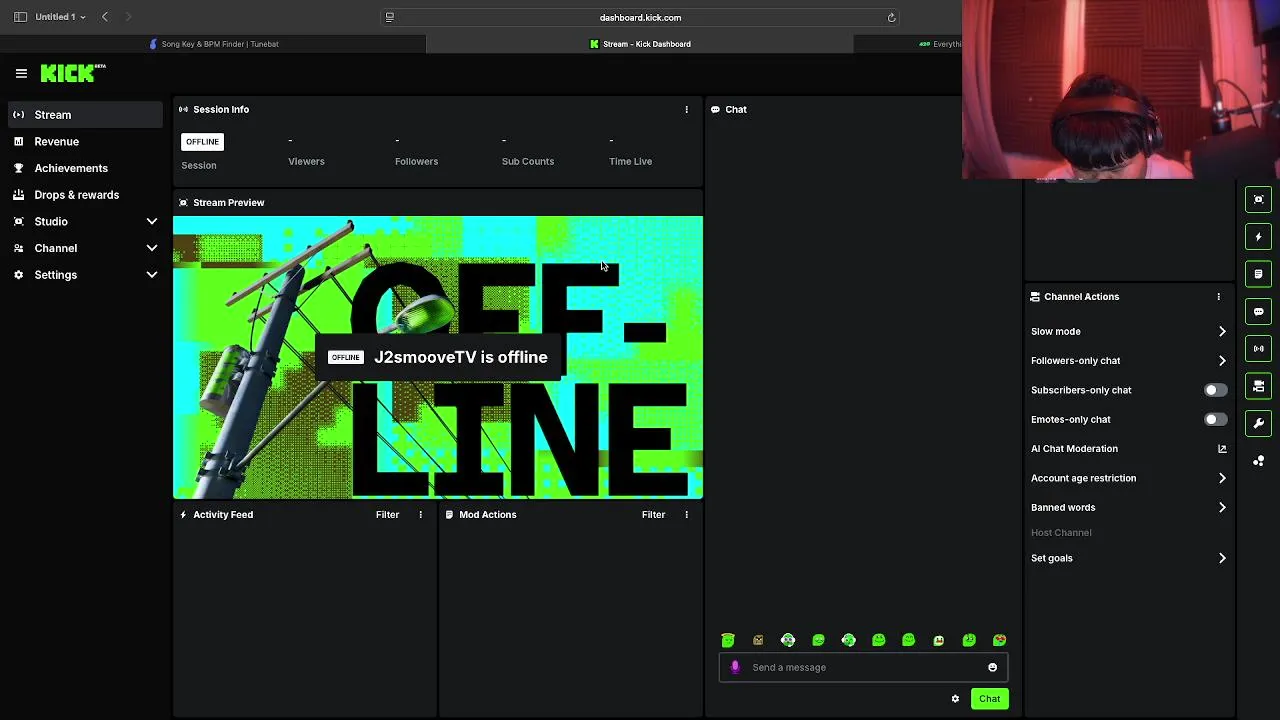This screenshot has width=1280, height=720.
Task: Click the Kick logo
Action: pyautogui.click(x=72, y=73)
